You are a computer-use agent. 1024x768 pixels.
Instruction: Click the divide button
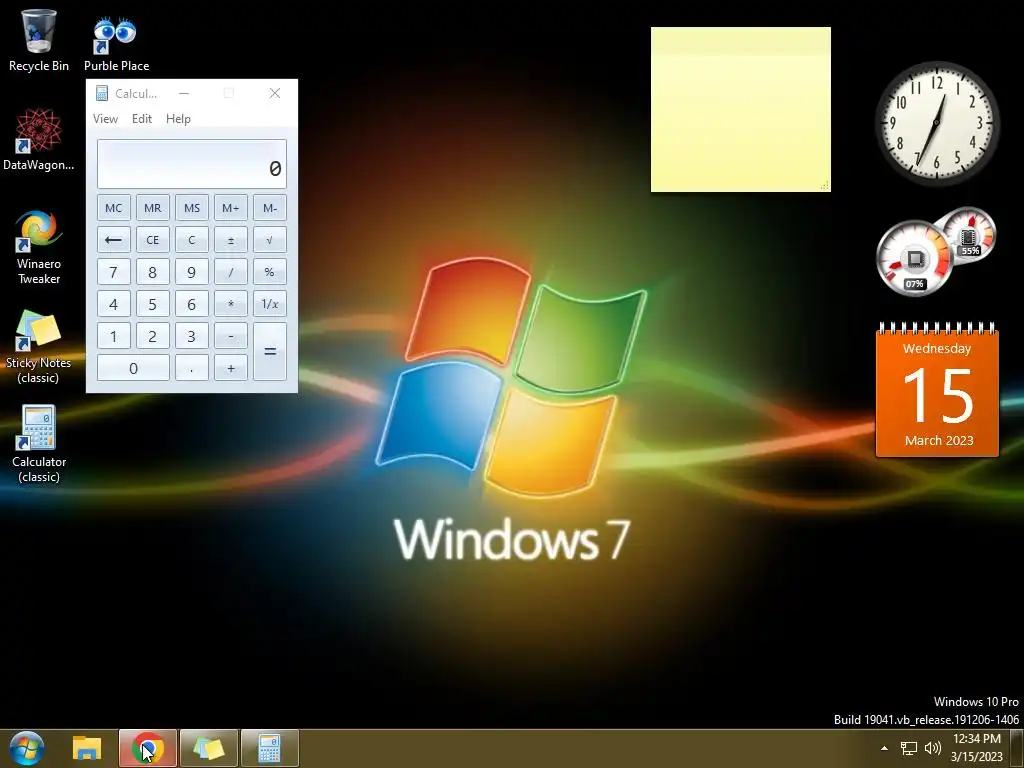[x=231, y=272]
